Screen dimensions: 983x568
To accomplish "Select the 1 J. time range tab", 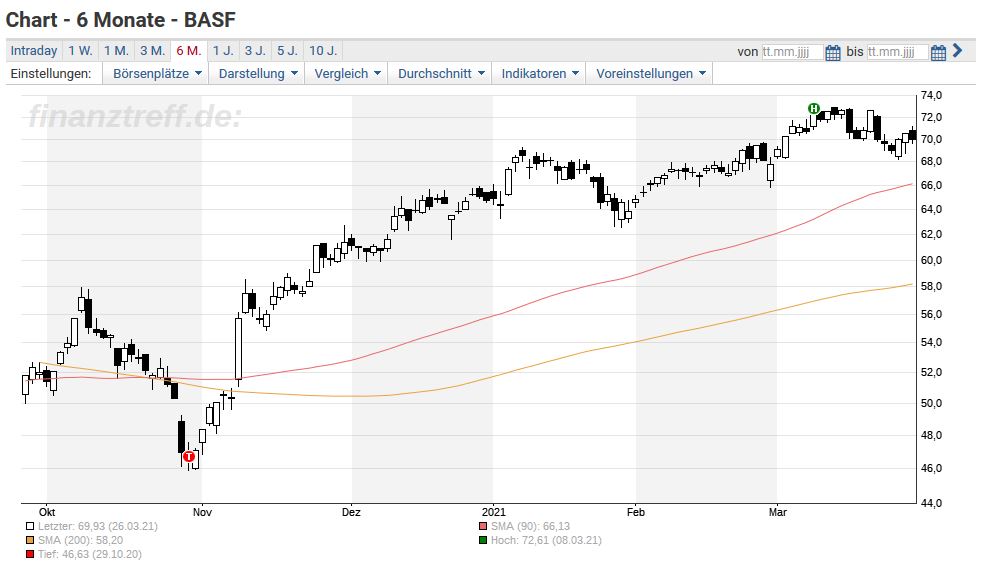I will pyautogui.click(x=223, y=50).
